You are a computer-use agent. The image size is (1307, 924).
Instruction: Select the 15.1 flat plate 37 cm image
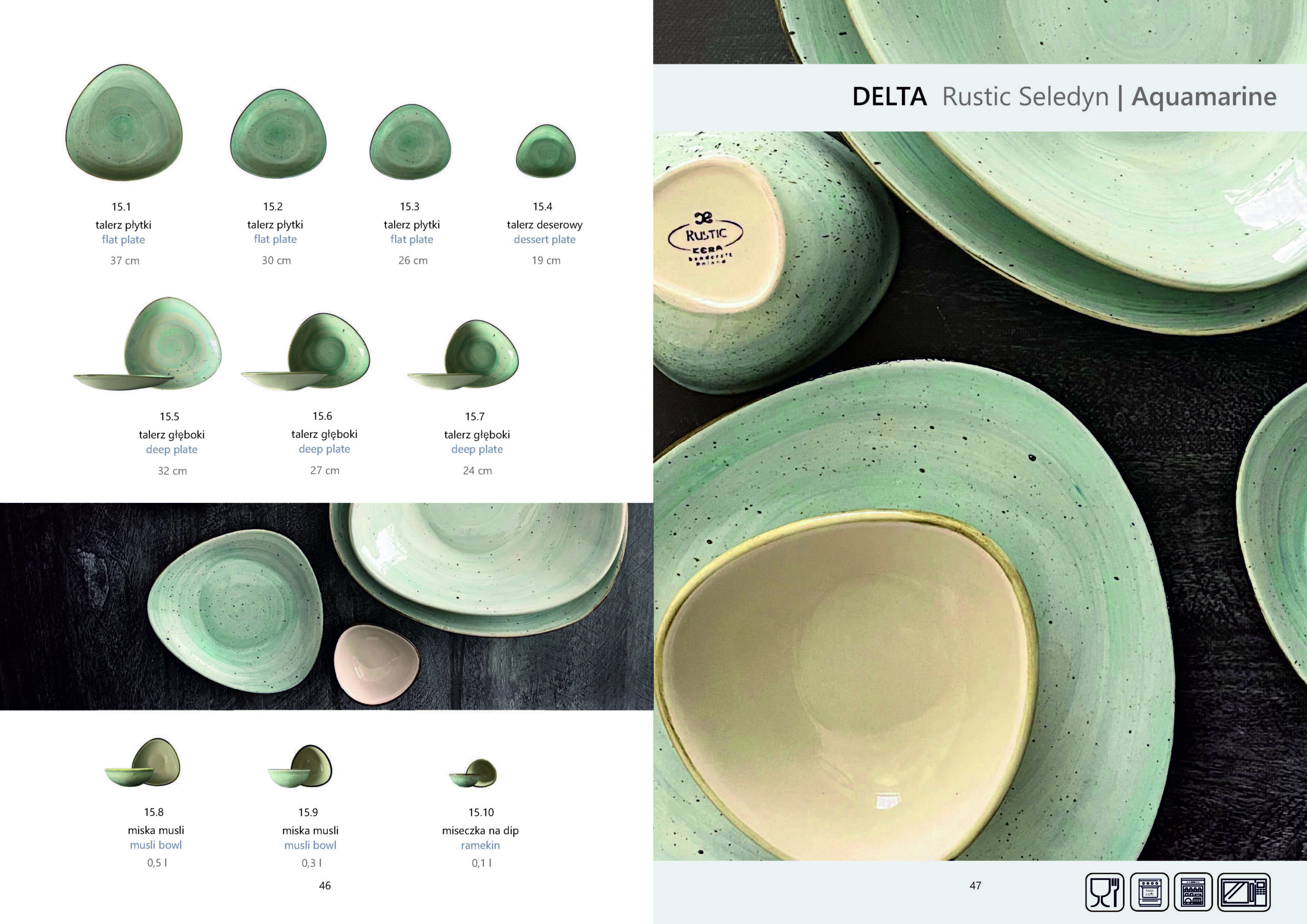pyautogui.click(x=124, y=123)
